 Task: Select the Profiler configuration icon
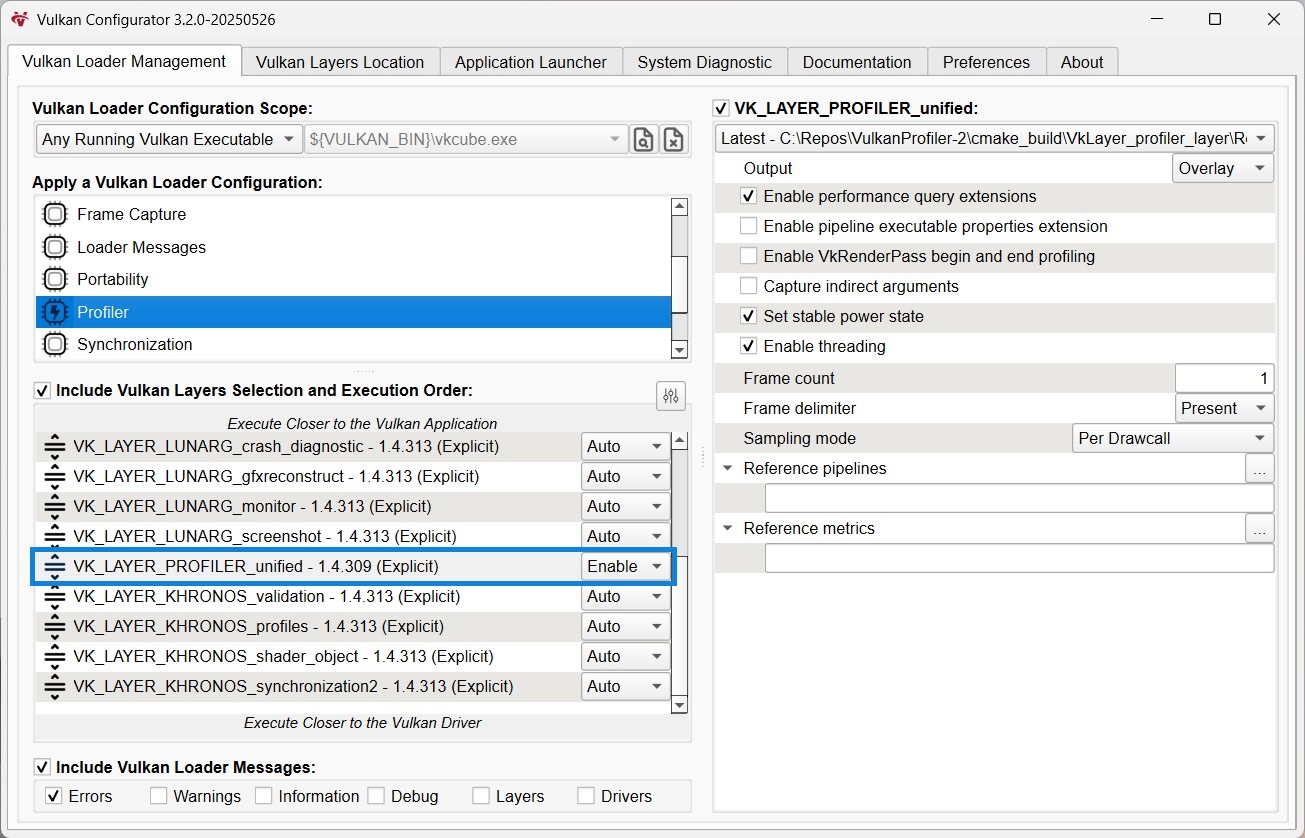(54, 311)
